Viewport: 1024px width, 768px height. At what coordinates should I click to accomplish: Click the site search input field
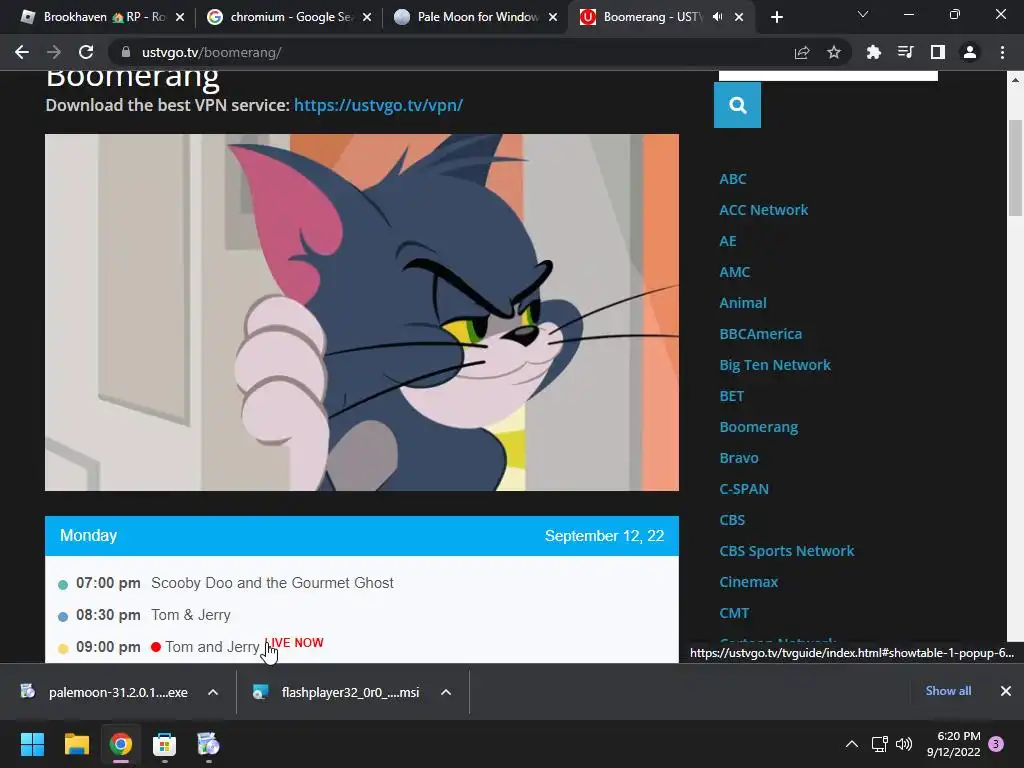(828, 75)
